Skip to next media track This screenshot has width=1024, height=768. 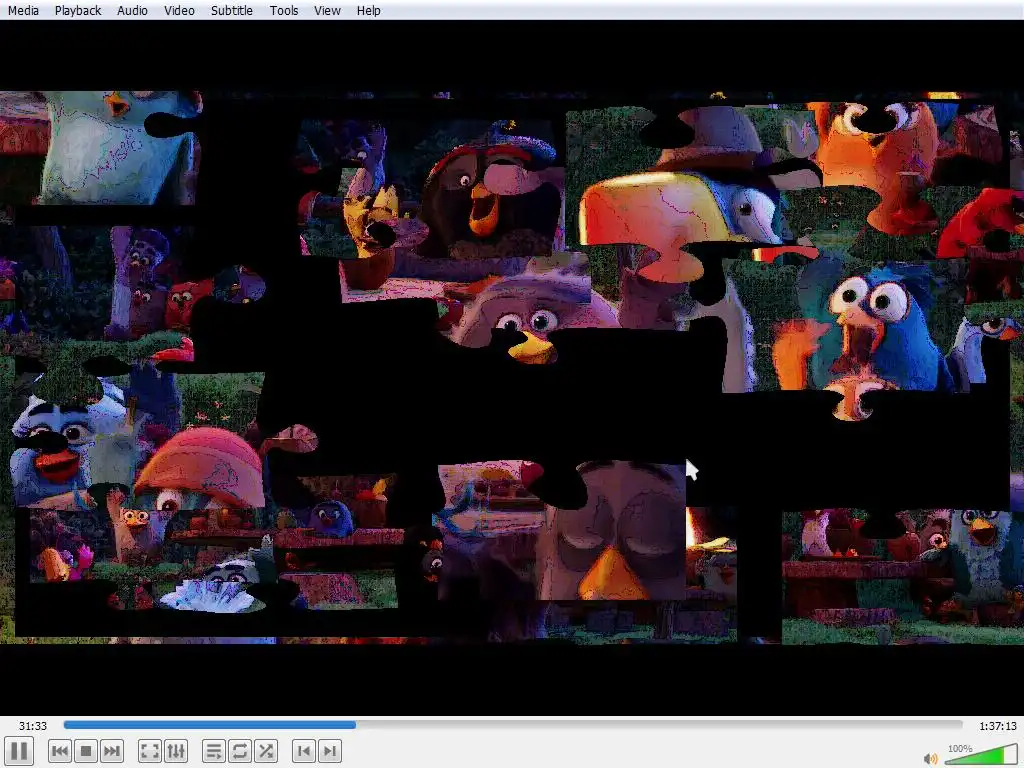pyautogui.click(x=112, y=751)
